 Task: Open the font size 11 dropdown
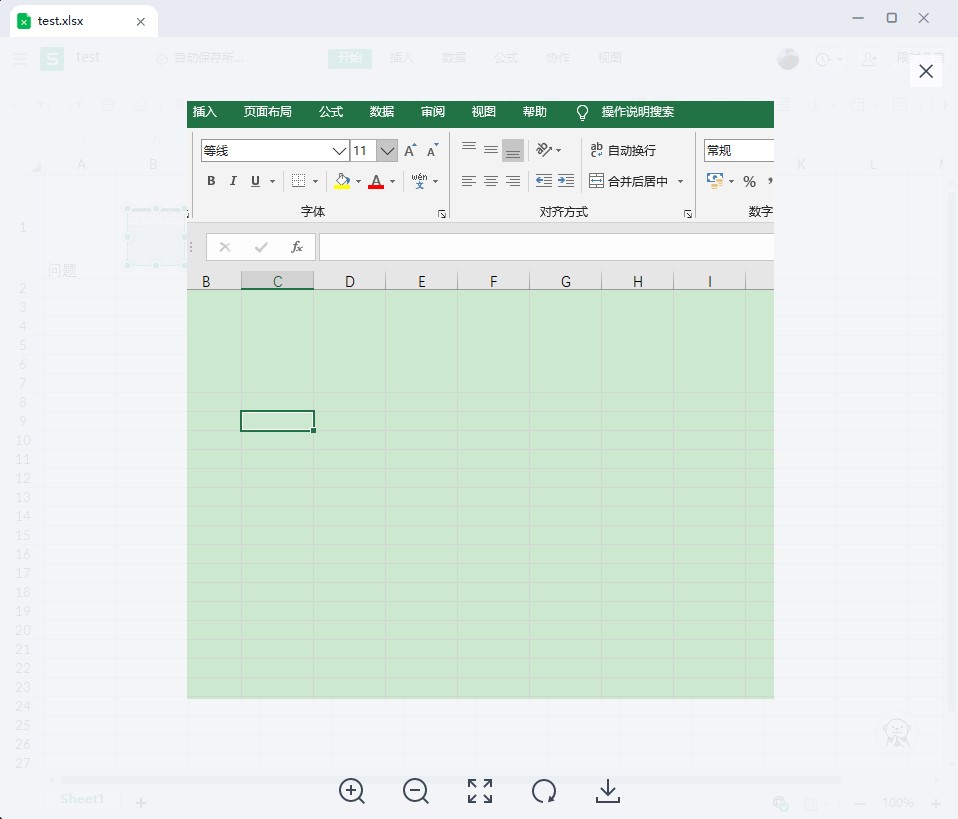point(387,151)
